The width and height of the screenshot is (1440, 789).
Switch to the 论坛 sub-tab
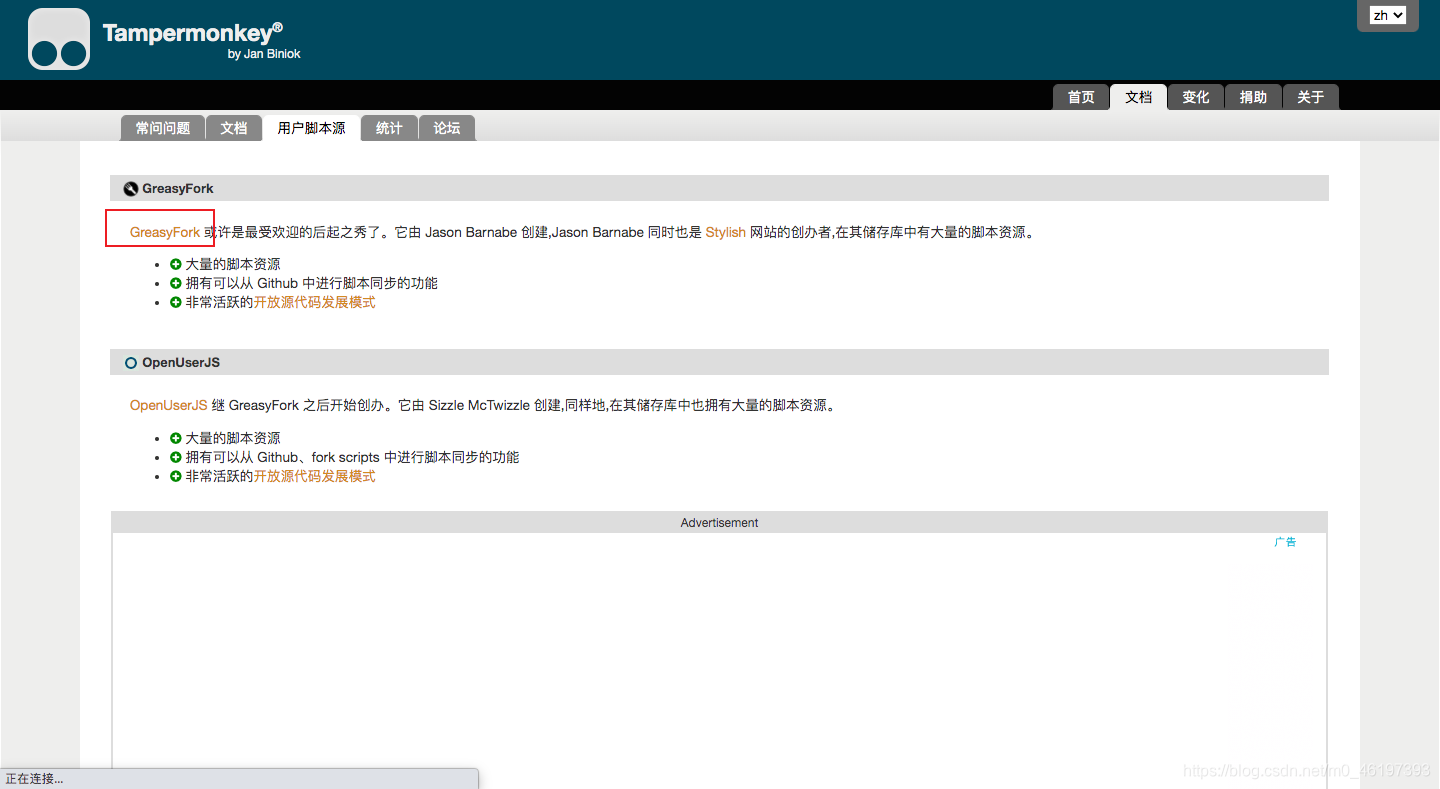click(447, 128)
